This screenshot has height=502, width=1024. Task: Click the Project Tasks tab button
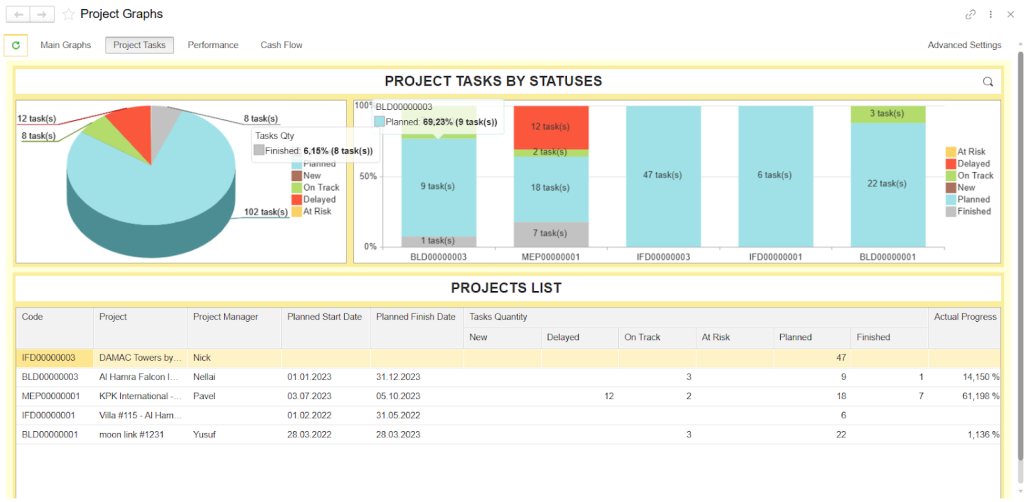pos(139,45)
